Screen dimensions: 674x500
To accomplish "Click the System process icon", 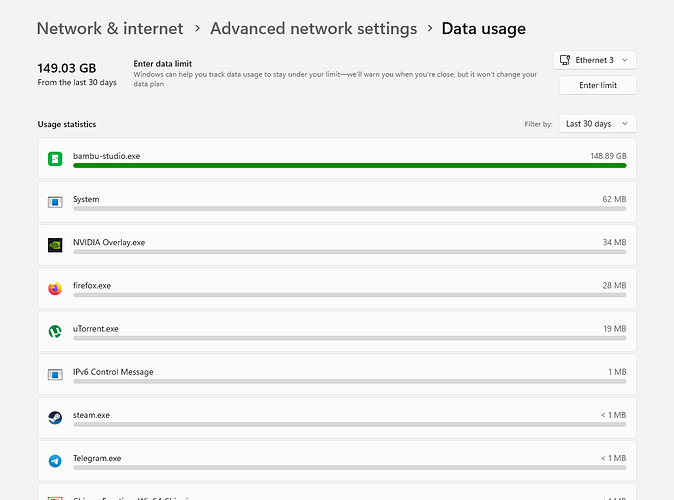I will point(55,202).
